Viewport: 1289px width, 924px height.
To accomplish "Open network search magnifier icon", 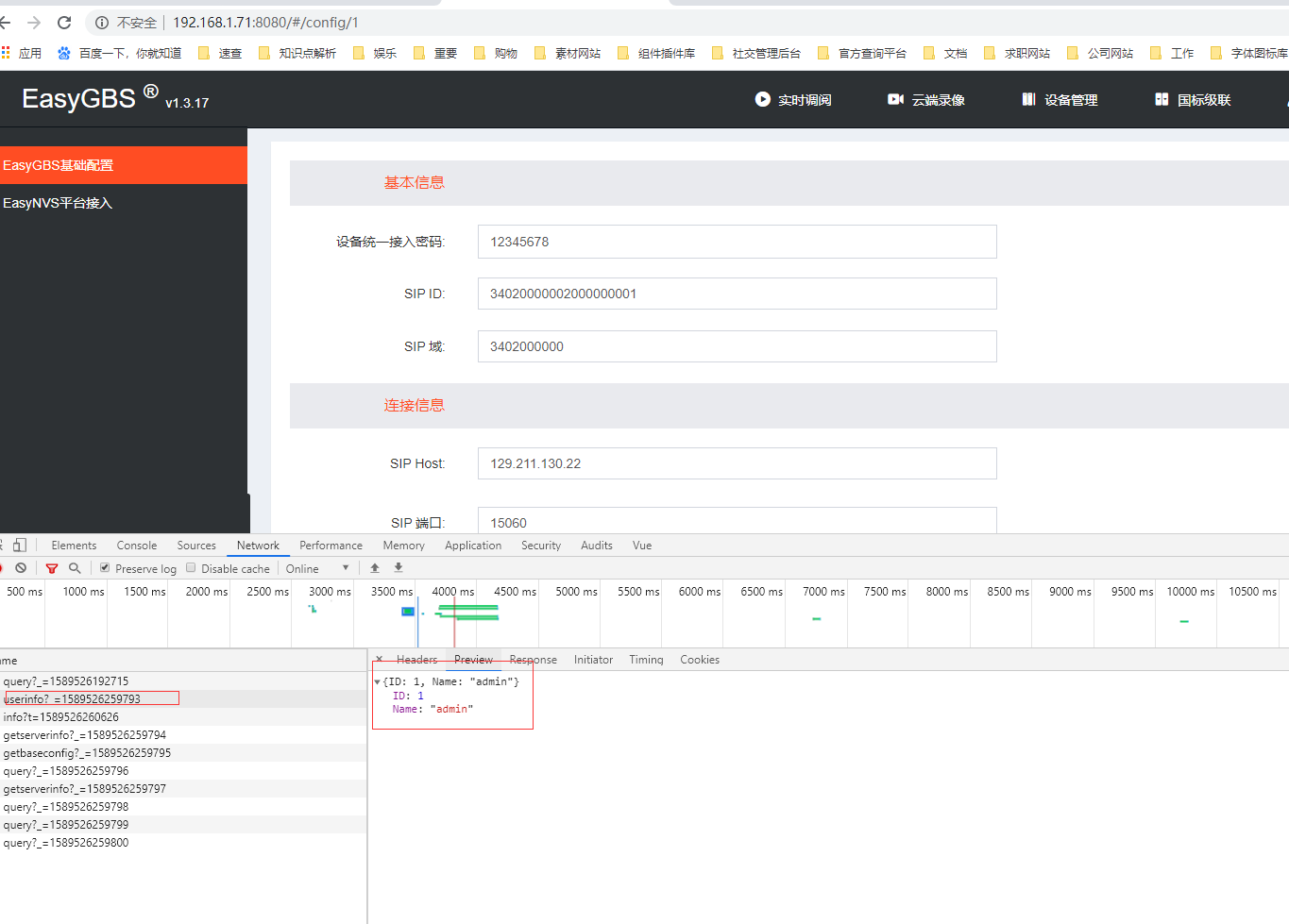I will (x=75, y=568).
